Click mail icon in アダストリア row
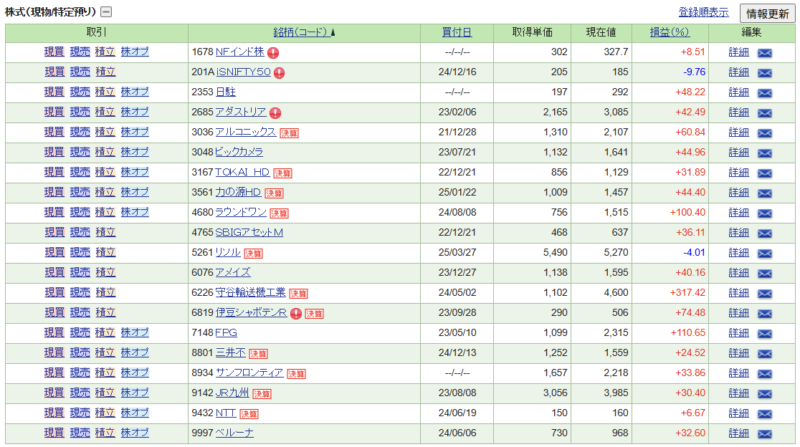 [764, 113]
